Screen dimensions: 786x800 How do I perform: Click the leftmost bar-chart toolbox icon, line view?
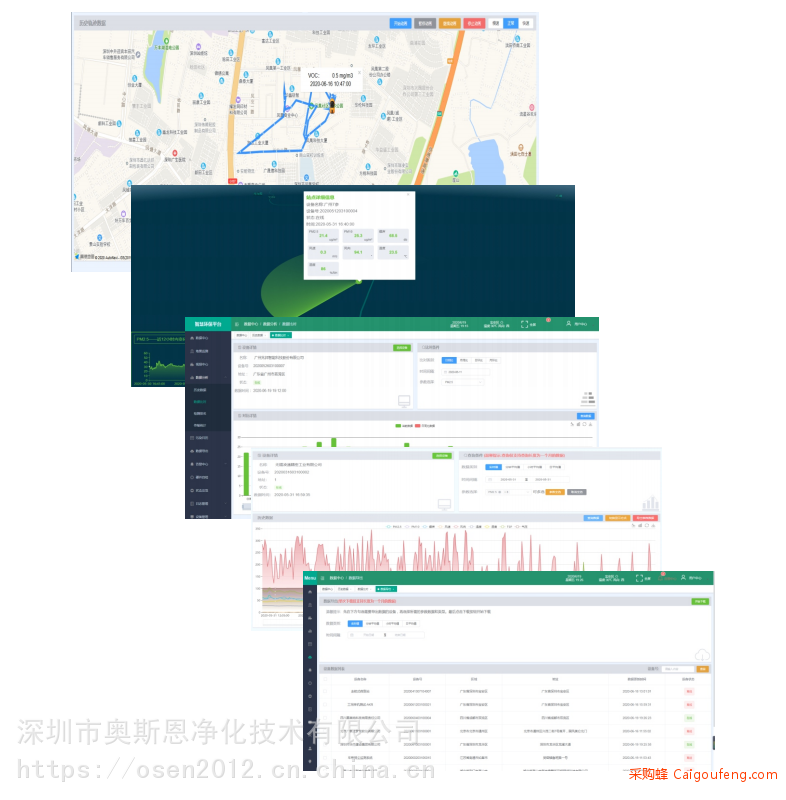click(x=572, y=424)
